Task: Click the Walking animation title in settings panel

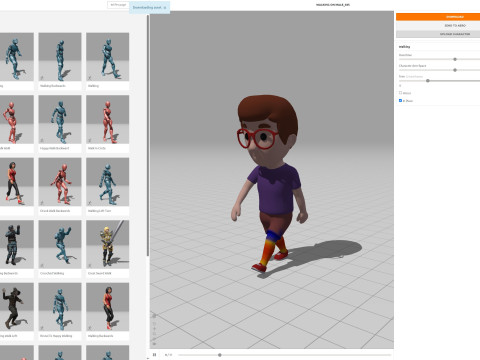Action: (404, 47)
